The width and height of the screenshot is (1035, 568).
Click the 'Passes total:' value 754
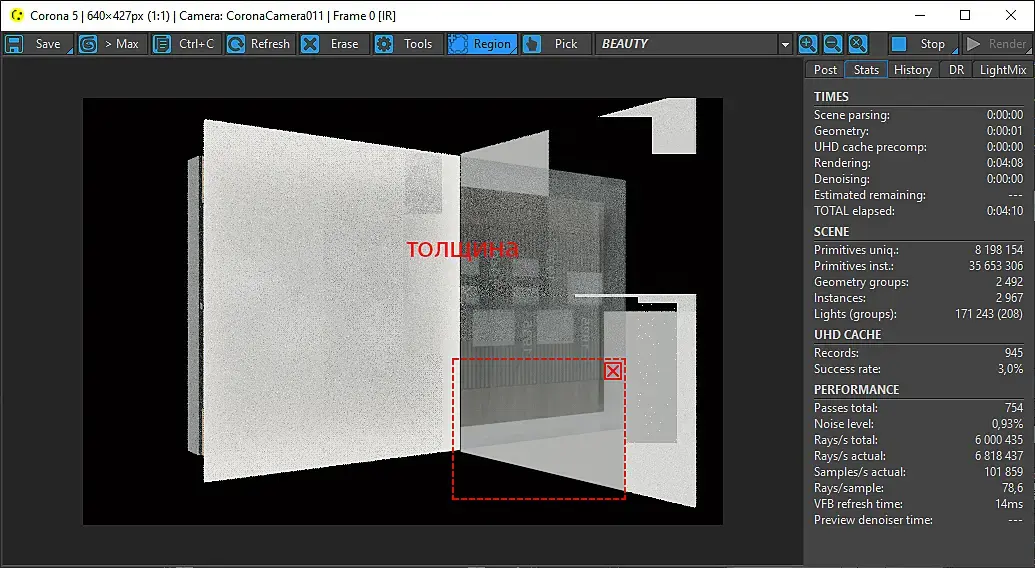1014,408
